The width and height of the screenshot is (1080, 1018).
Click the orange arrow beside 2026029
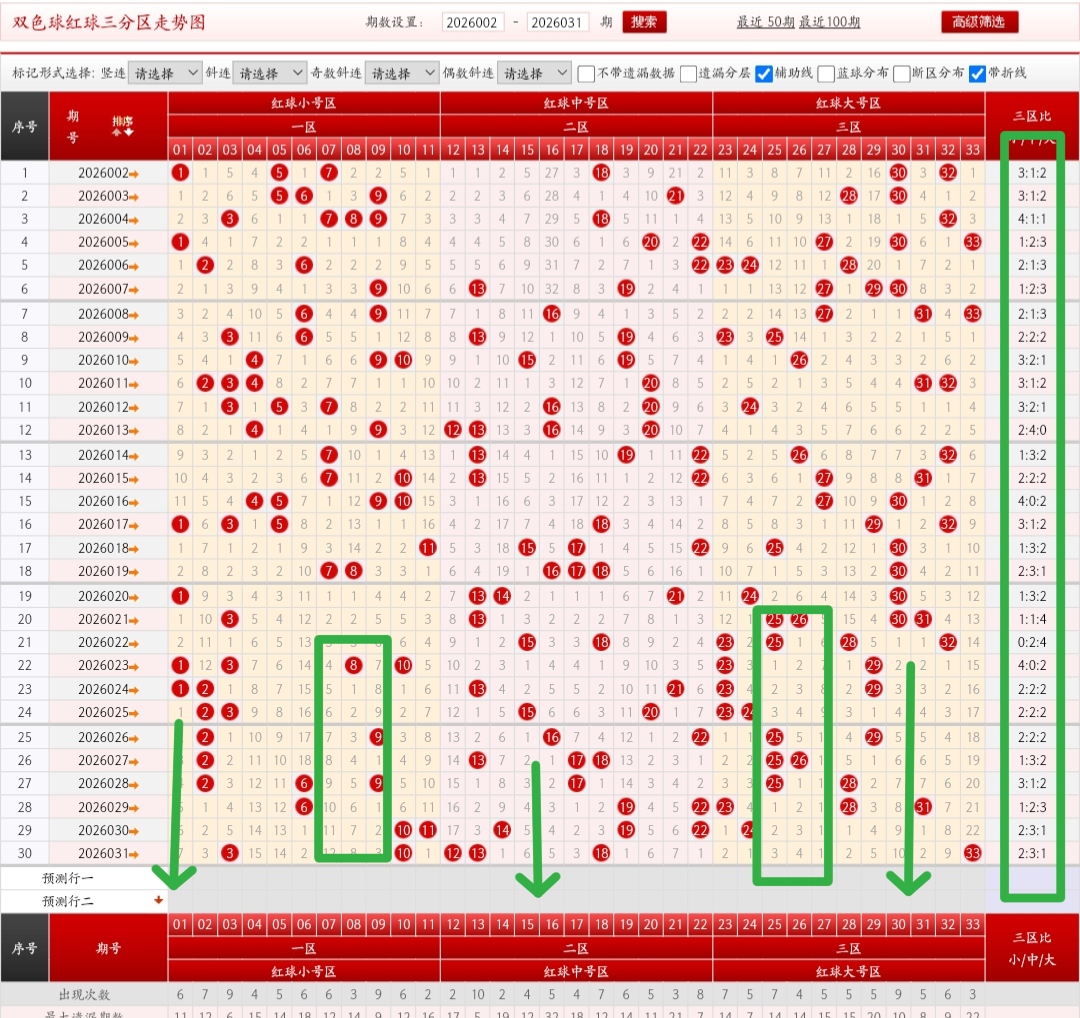(134, 809)
